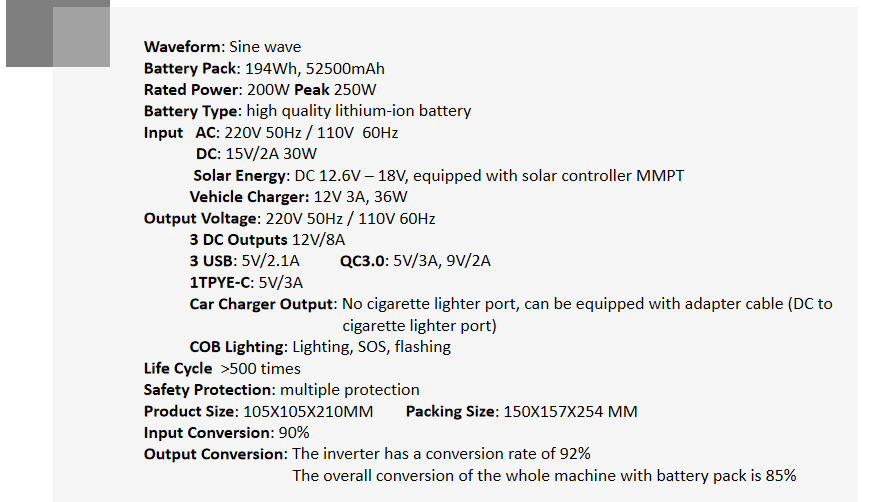Click the COB Lighting label
Viewport: 874px width, 502px height.
point(237,347)
